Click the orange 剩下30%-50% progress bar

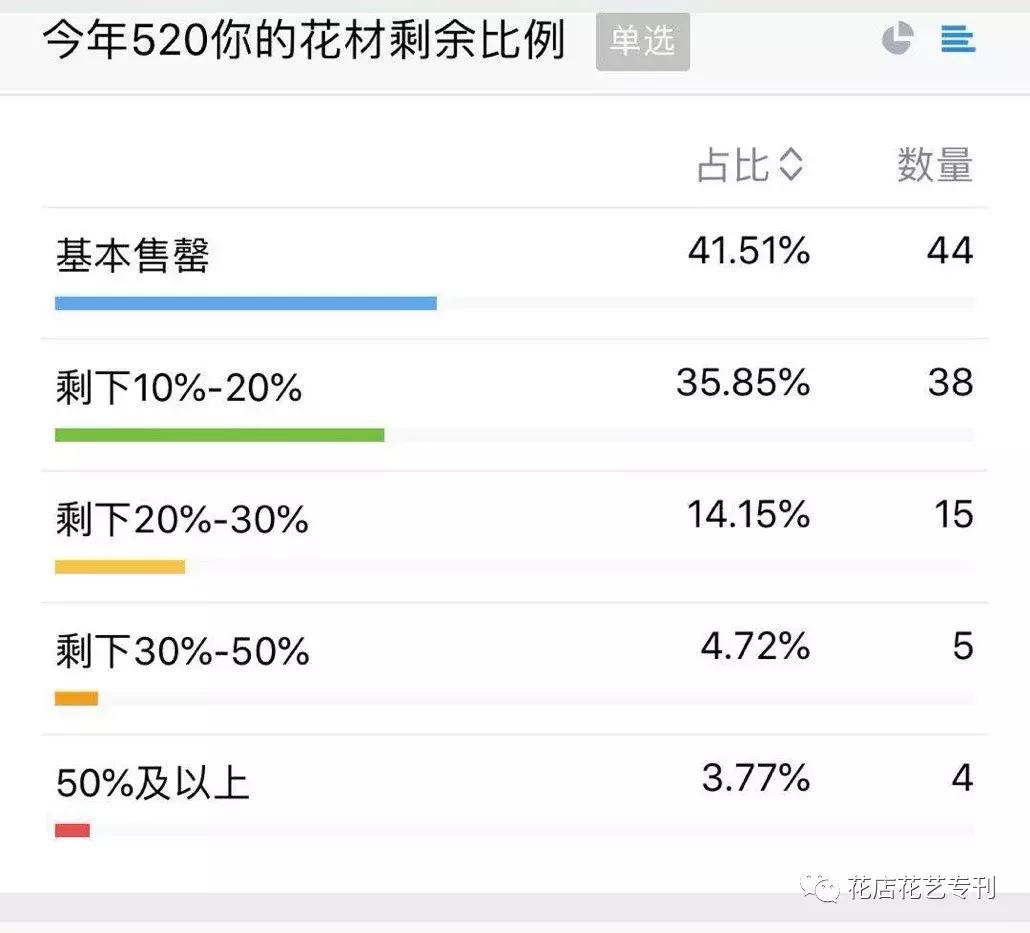[x=76, y=699]
